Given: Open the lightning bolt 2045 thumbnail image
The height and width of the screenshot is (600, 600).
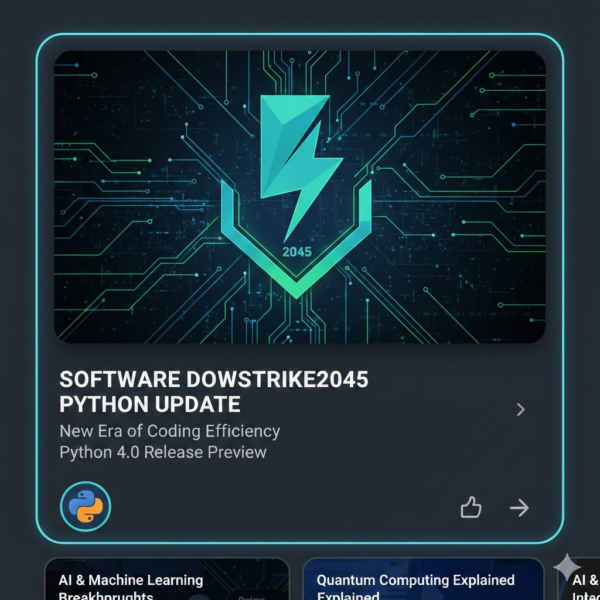Looking at the screenshot, I should 300,197.
